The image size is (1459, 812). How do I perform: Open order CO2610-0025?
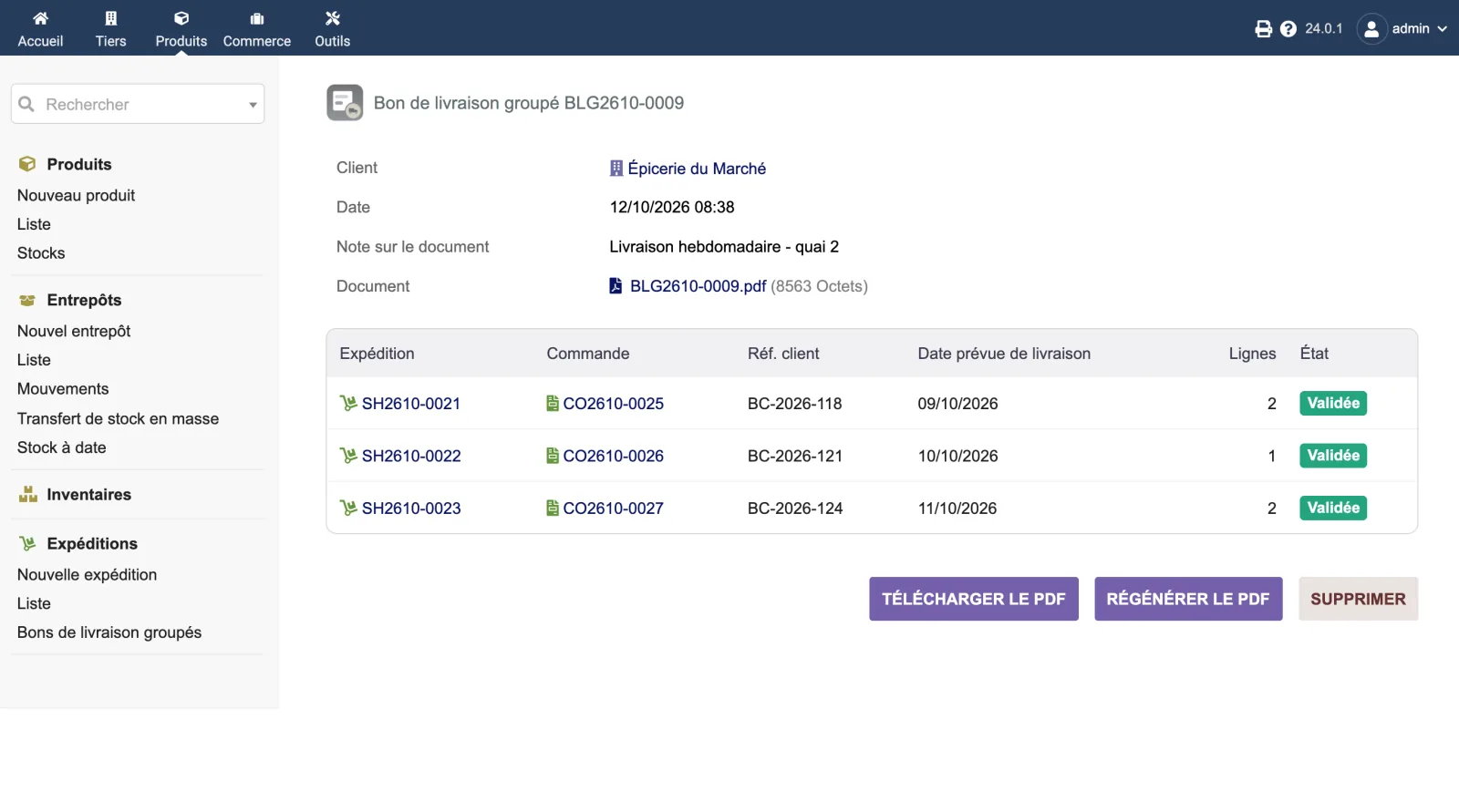(x=614, y=404)
